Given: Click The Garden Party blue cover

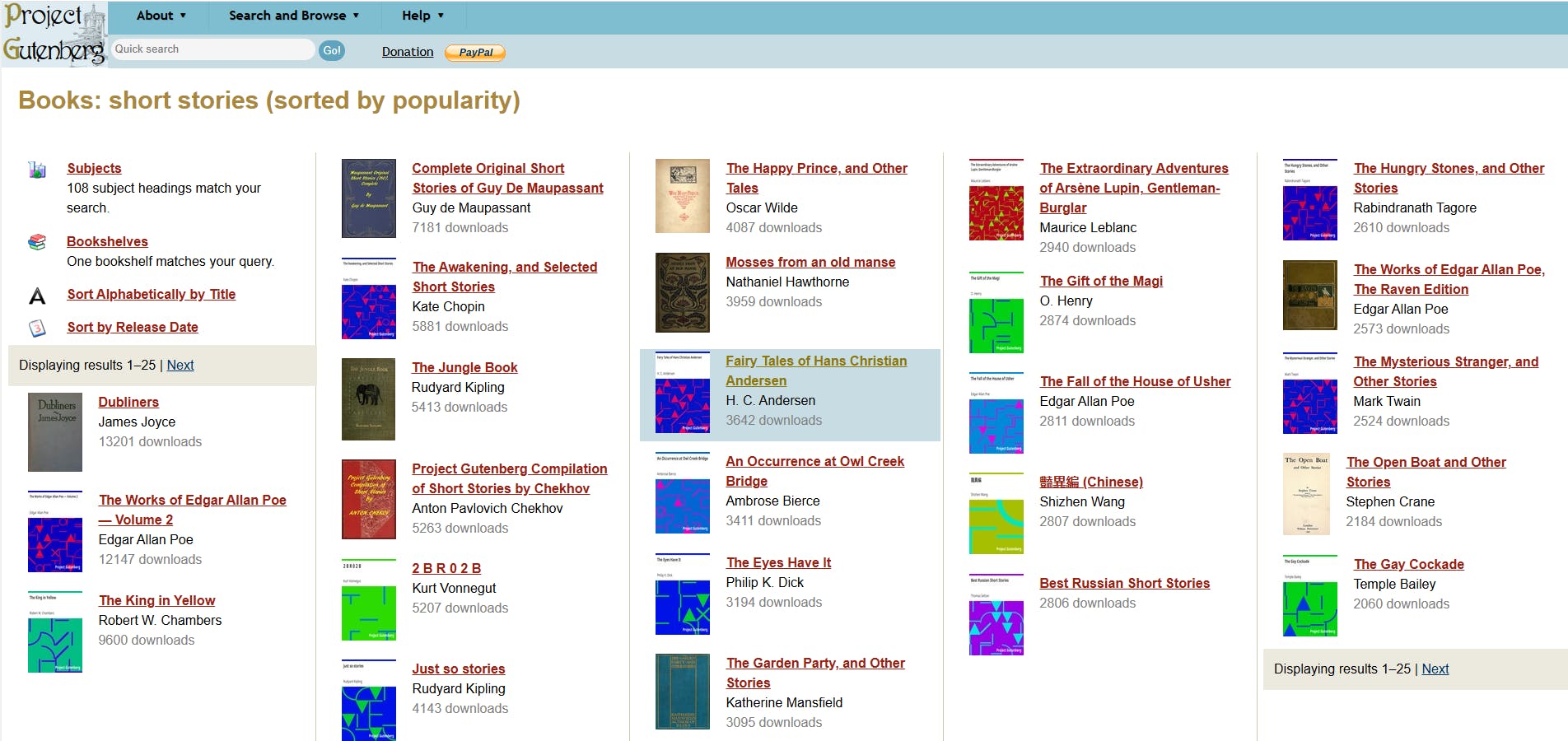Looking at the screenshot, I should click(x=683, y=692).
